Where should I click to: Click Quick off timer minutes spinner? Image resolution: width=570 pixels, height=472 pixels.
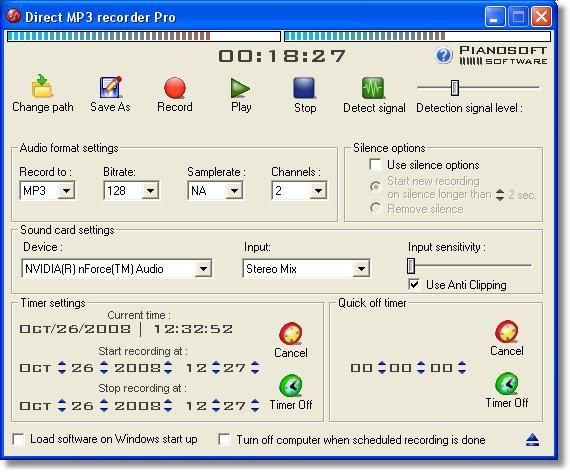421,368
